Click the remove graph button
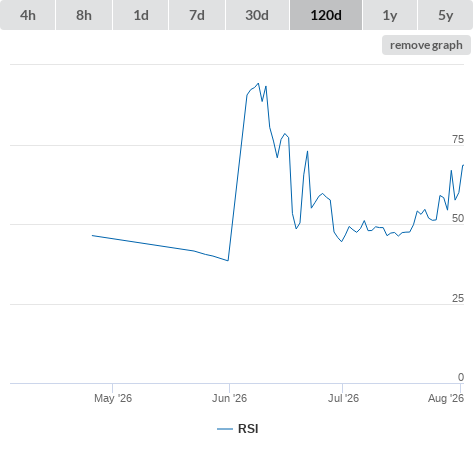Image resolution: width=474 pixels, height=455 pixels. pos(426,45)
